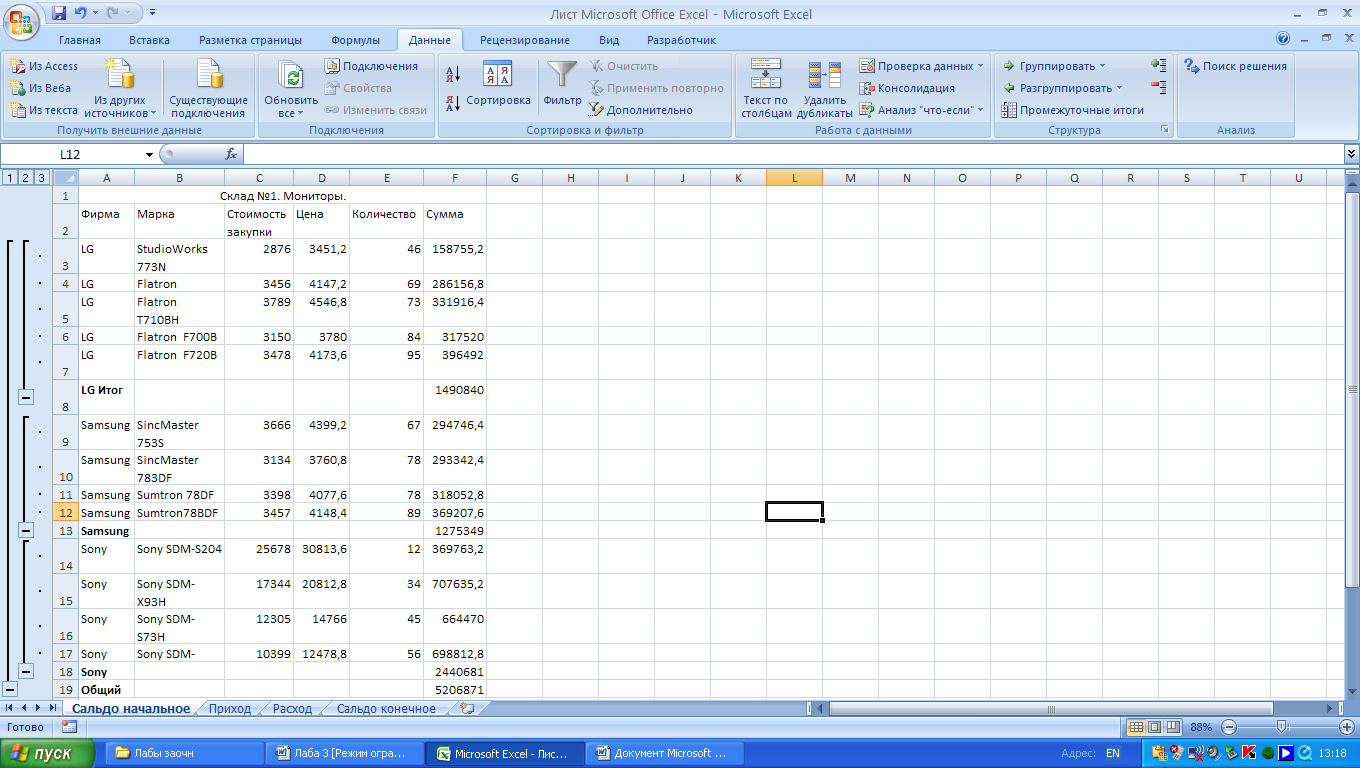The height and width of the screenshot is (768, 1360).
Task: Collapse the Sony subtotal group
Action: 26,672
